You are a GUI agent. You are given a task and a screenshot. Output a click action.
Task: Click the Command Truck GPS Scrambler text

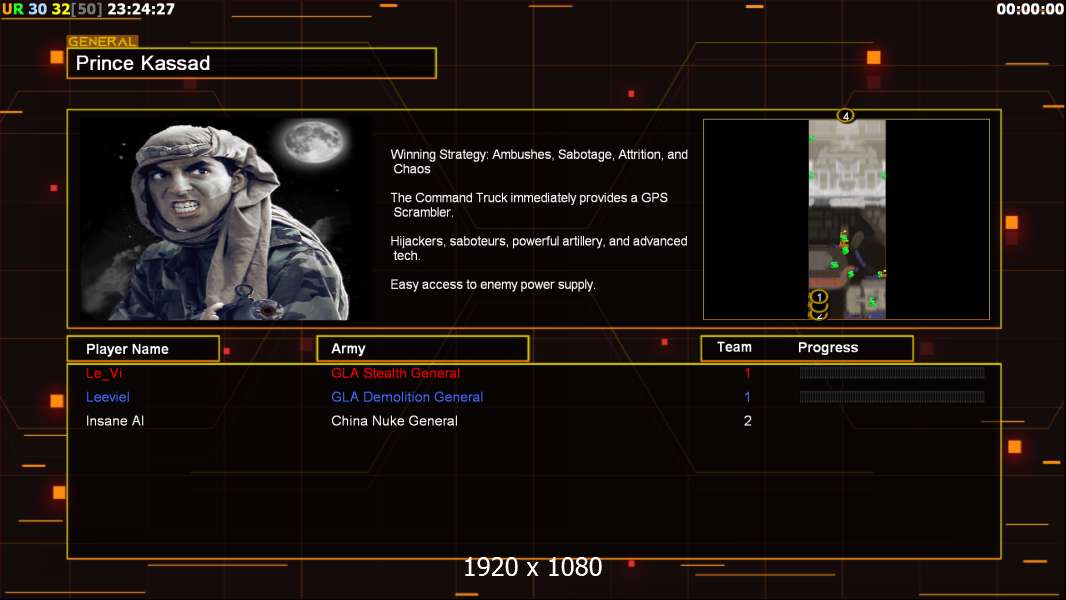coord(529,205)
